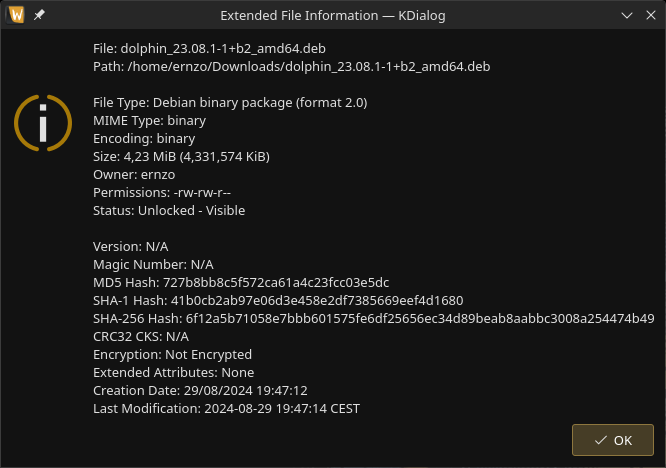Click the checkmark icon inside OK button
Screen dimensions: 666x468
(x=600, y=440)
